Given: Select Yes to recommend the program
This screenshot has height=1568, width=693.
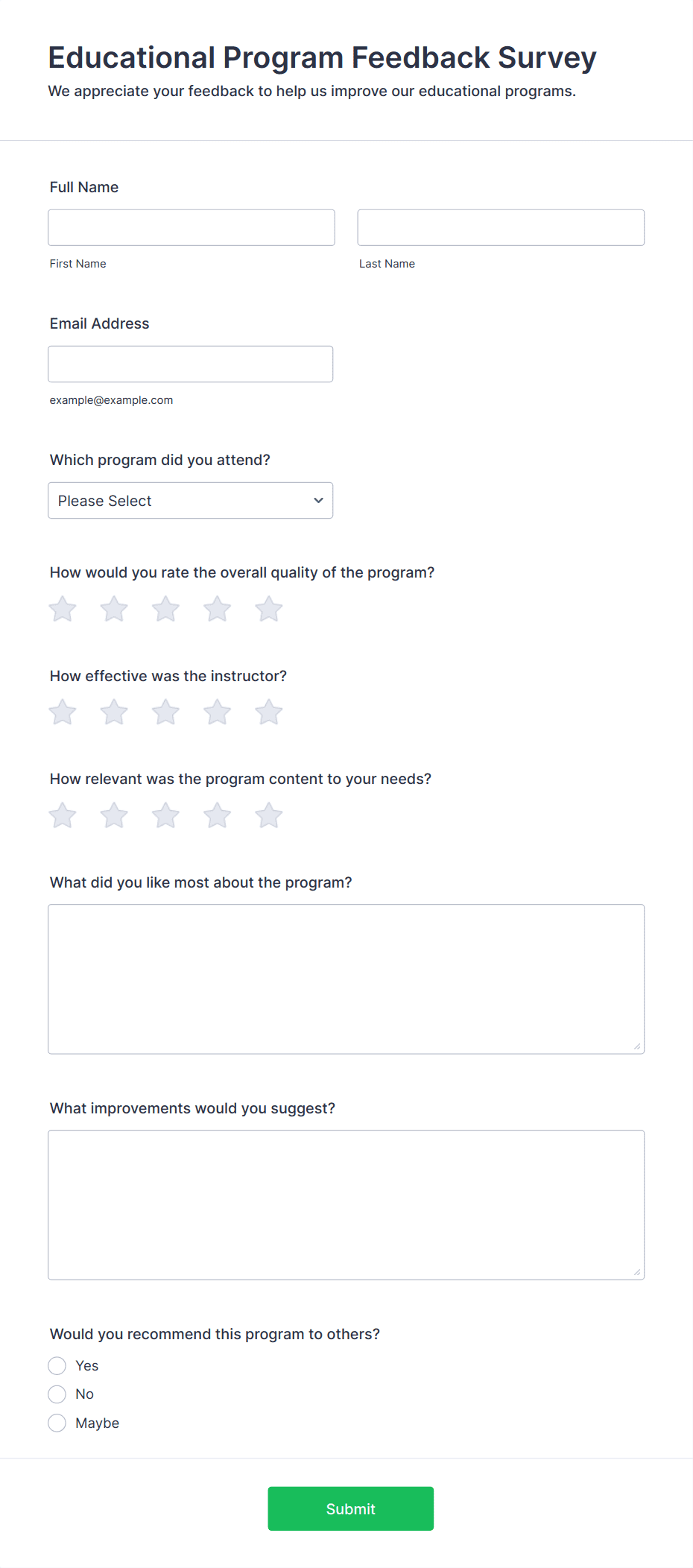Looking at the screenshot, I should click(x=57, y=1365).
